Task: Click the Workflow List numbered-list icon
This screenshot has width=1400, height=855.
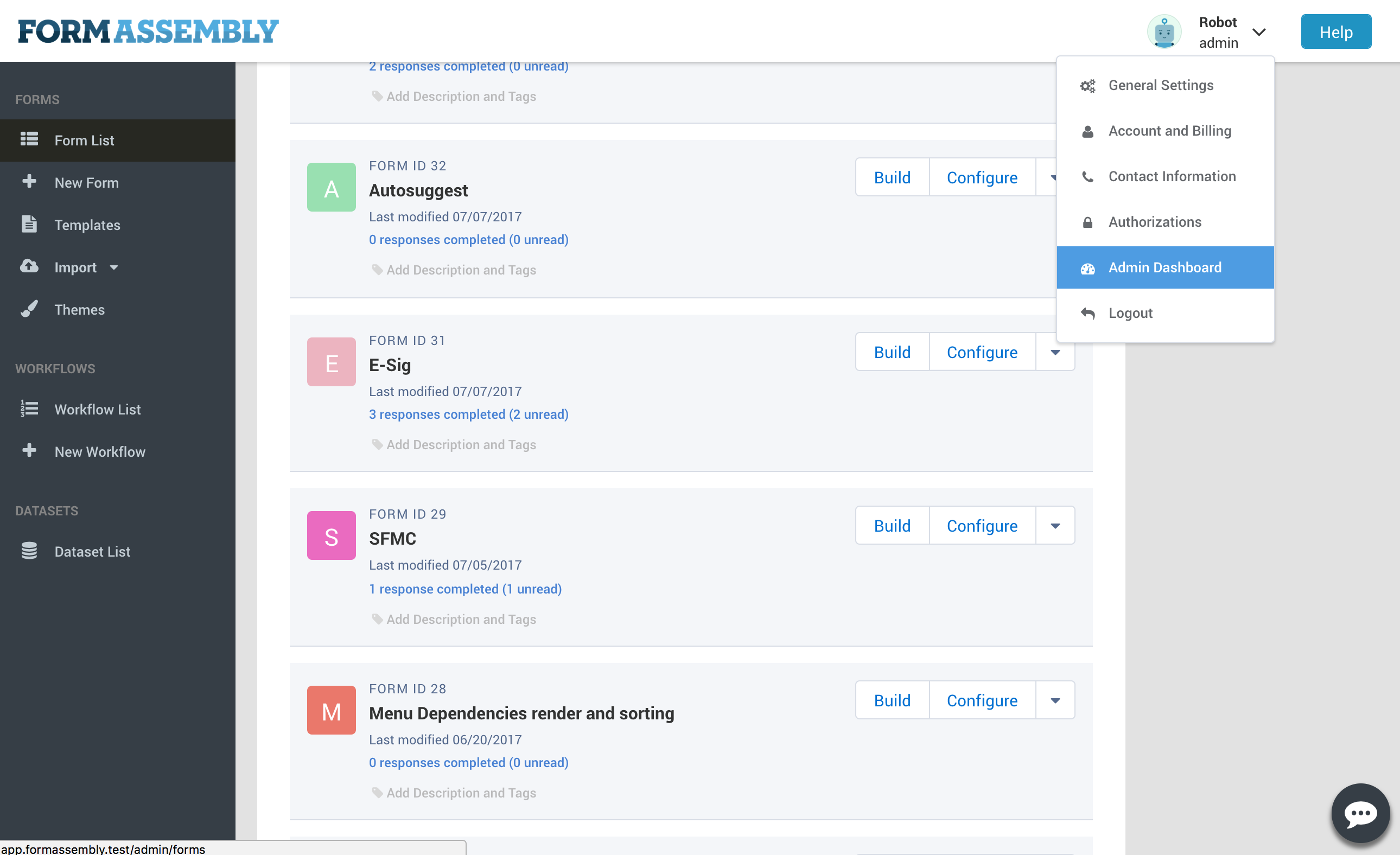Action: click(x=29, y=409)
